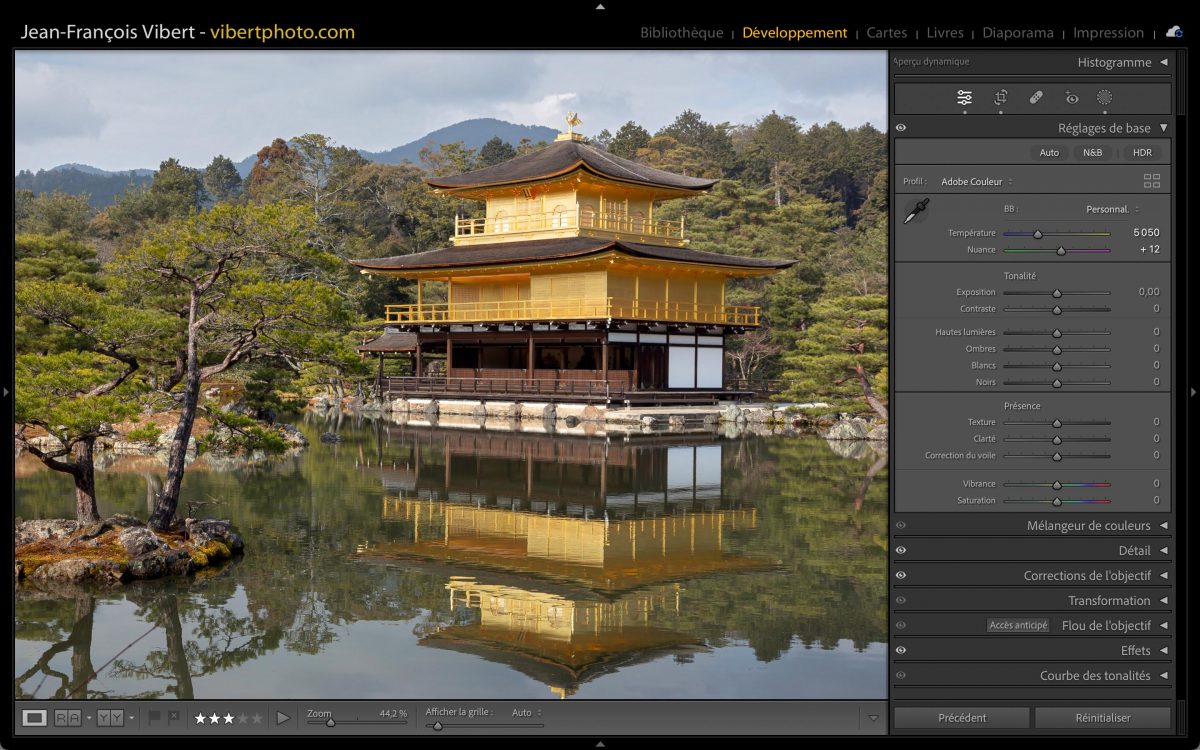The width and height of the screenshot is (1200, 750).
Task: Select the Healing bandage tool
Action: [1036, 97]
